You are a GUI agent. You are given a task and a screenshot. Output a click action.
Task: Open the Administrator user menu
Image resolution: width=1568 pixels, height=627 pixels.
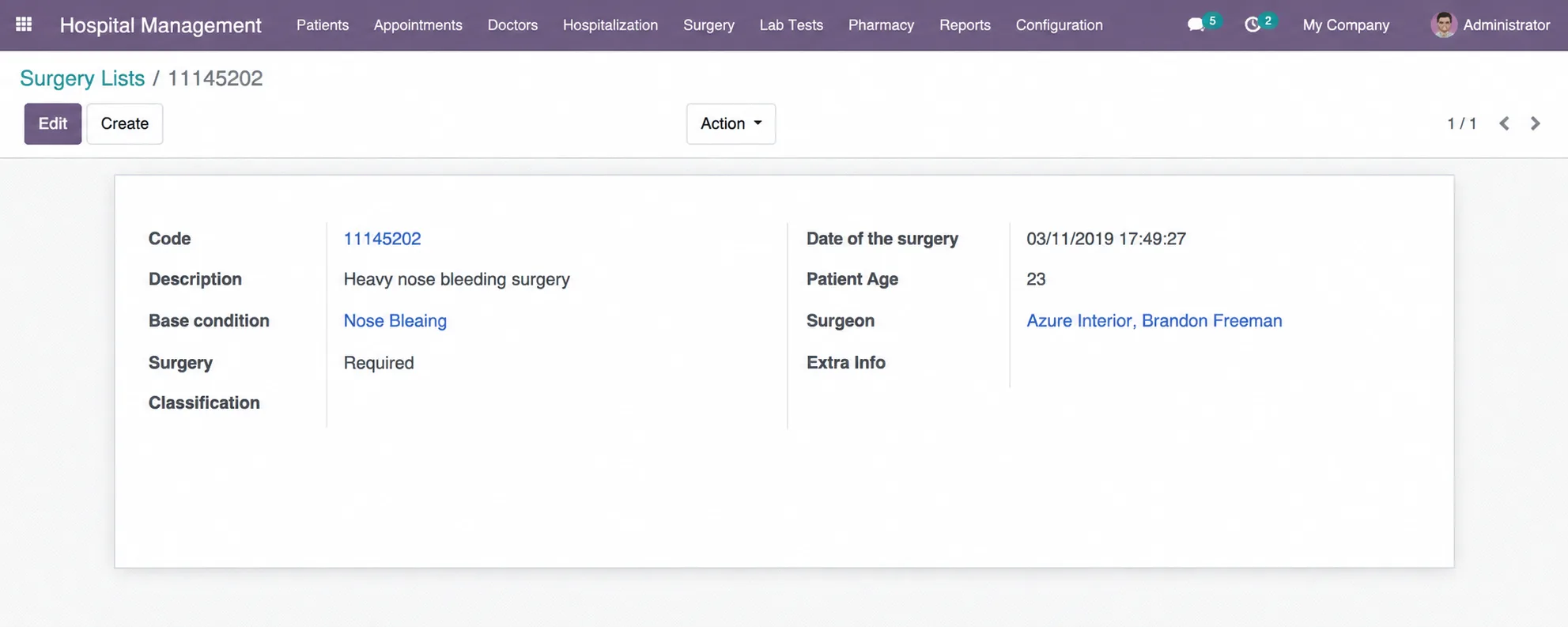(x=1490, y=25)
